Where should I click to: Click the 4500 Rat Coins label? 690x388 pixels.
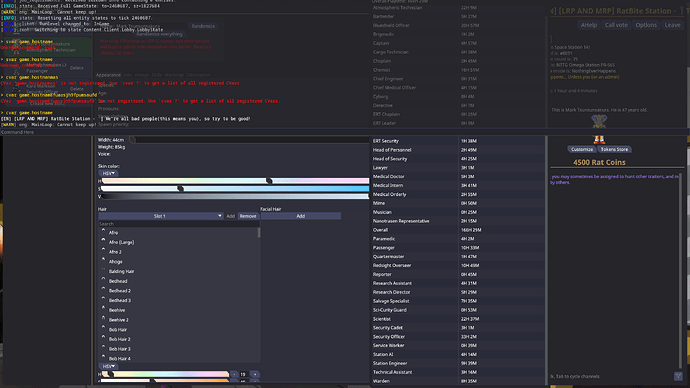pos(599,162)
